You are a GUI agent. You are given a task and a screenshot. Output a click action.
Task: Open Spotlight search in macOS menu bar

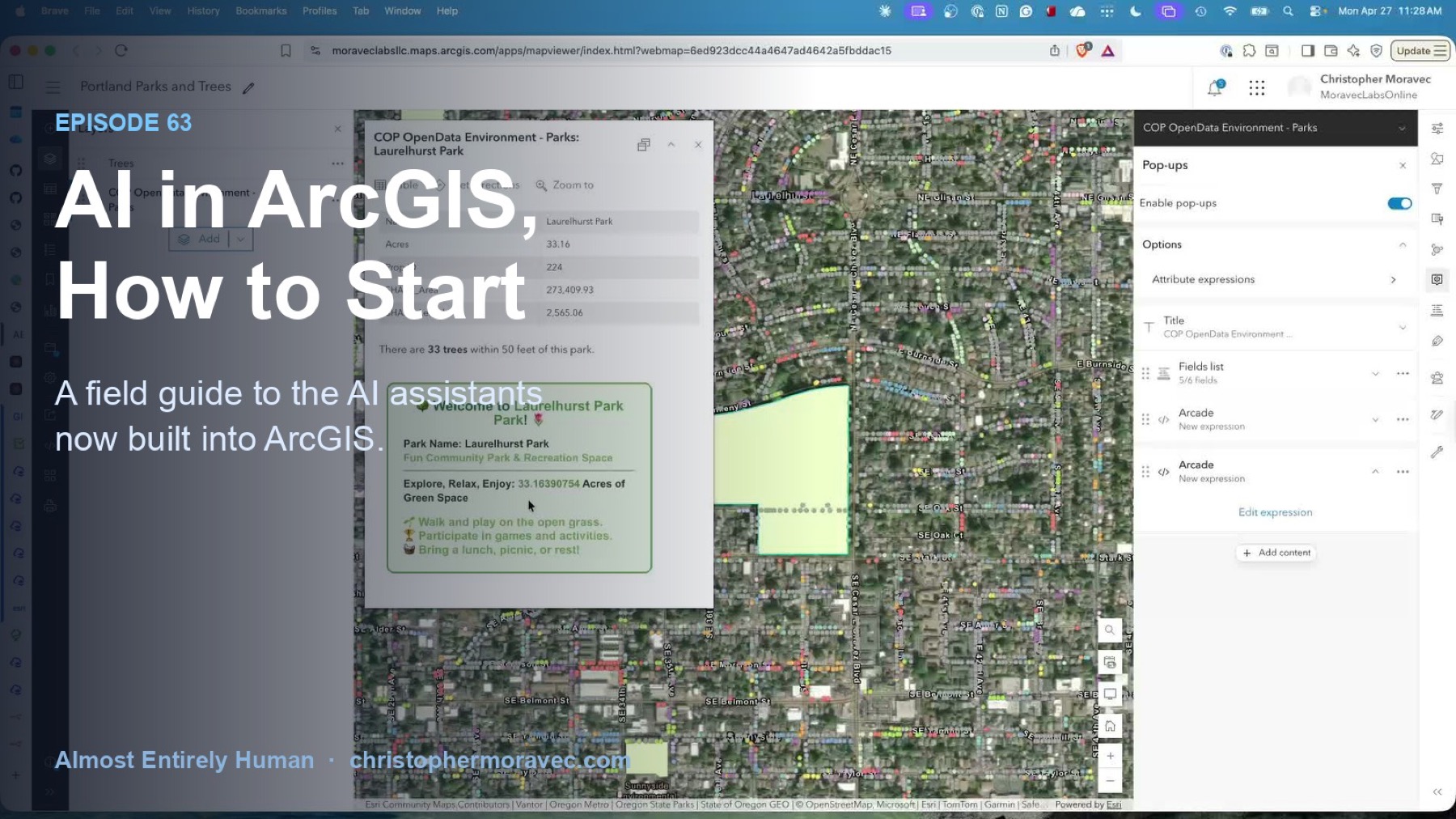point(1288,11)
